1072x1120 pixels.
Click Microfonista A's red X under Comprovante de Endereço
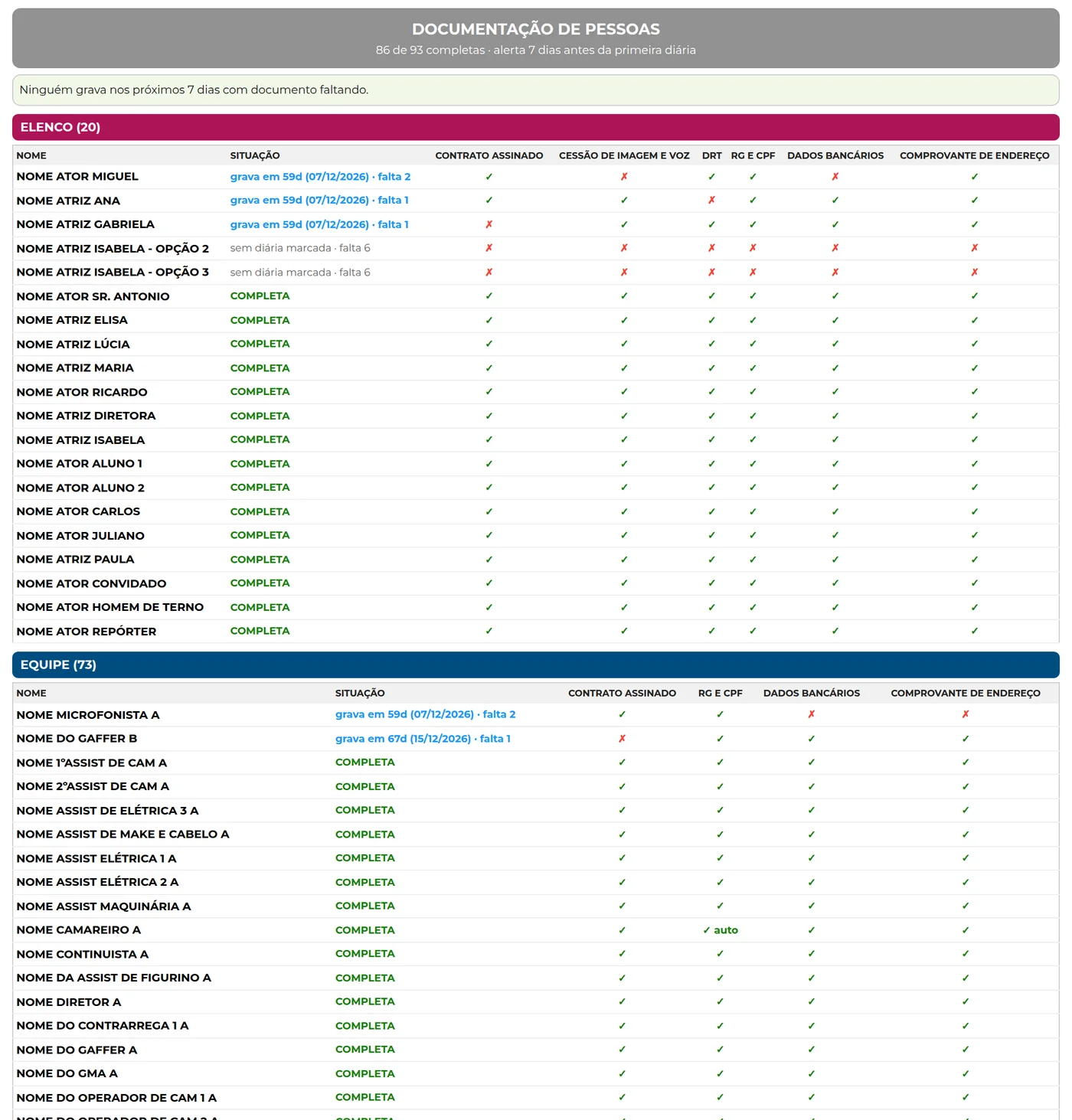(x=966, y=714)
